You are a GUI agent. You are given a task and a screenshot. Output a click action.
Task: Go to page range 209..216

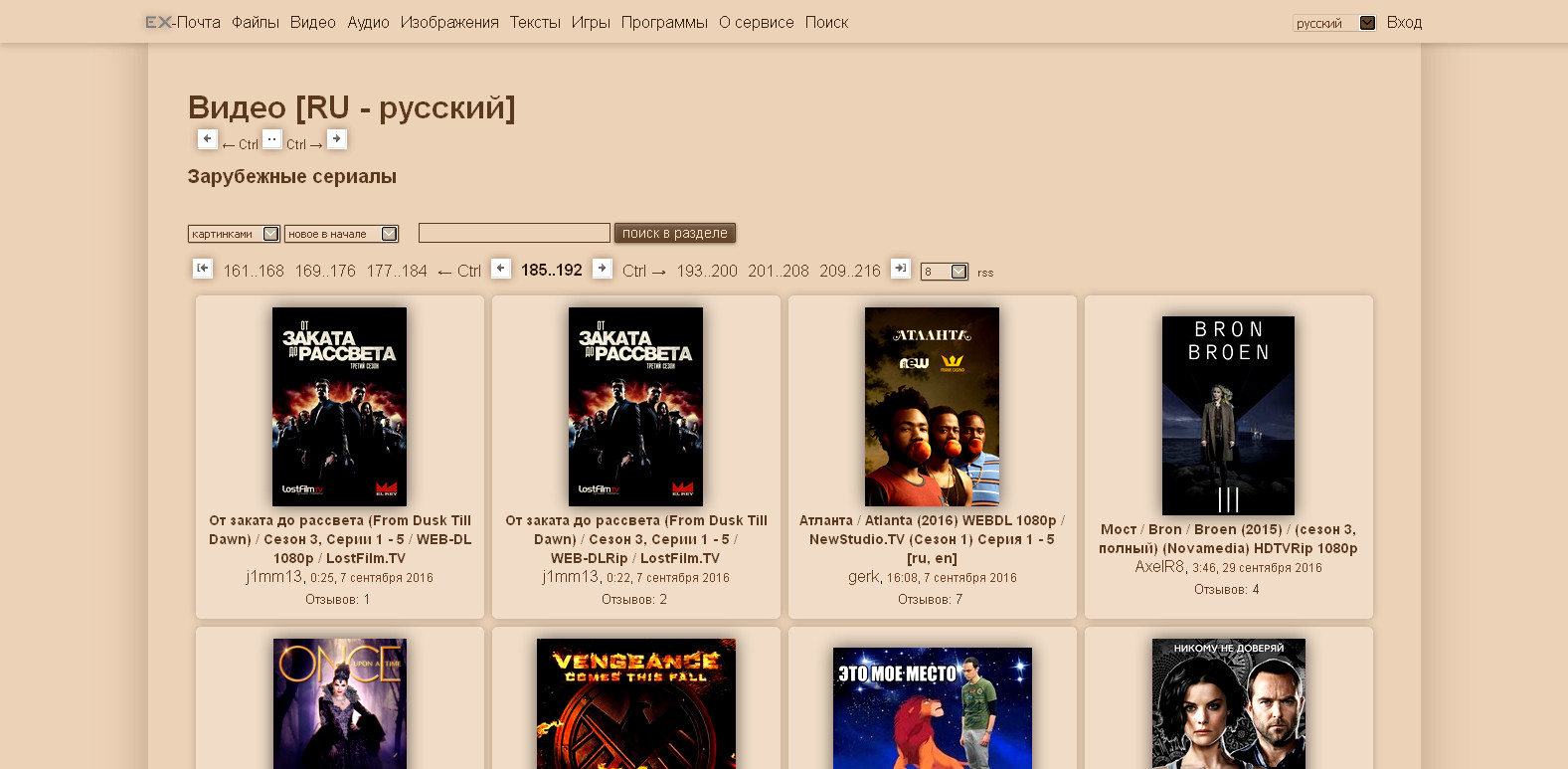(850, 271)
